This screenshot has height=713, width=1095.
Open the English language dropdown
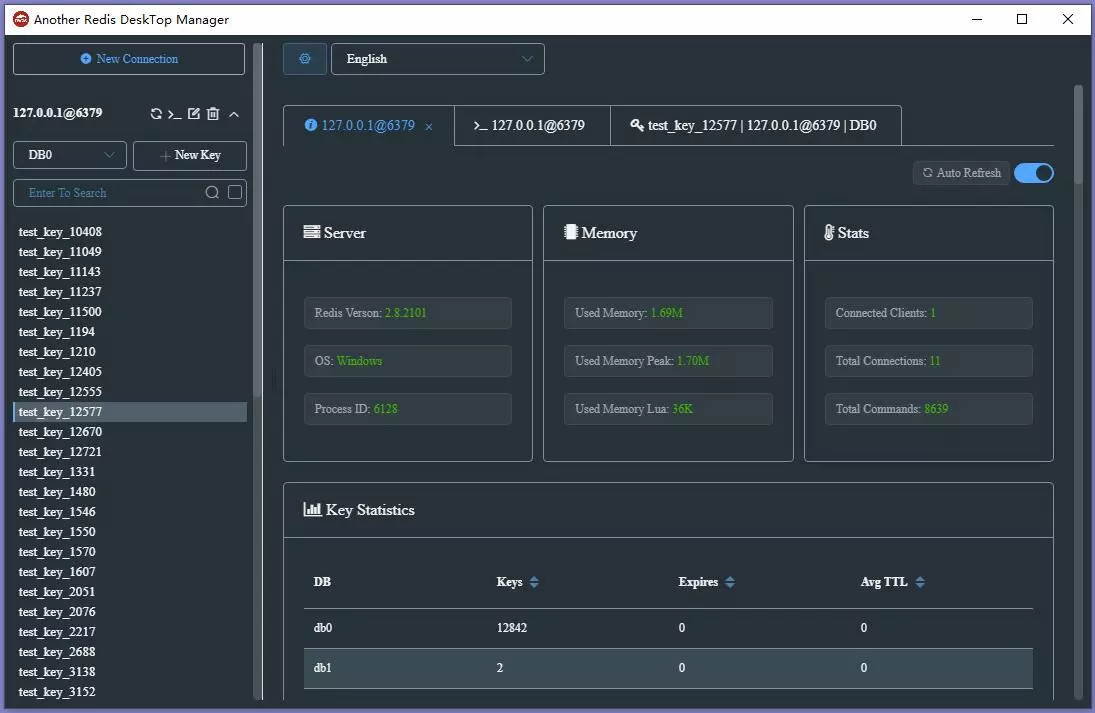tap(437, 58)
